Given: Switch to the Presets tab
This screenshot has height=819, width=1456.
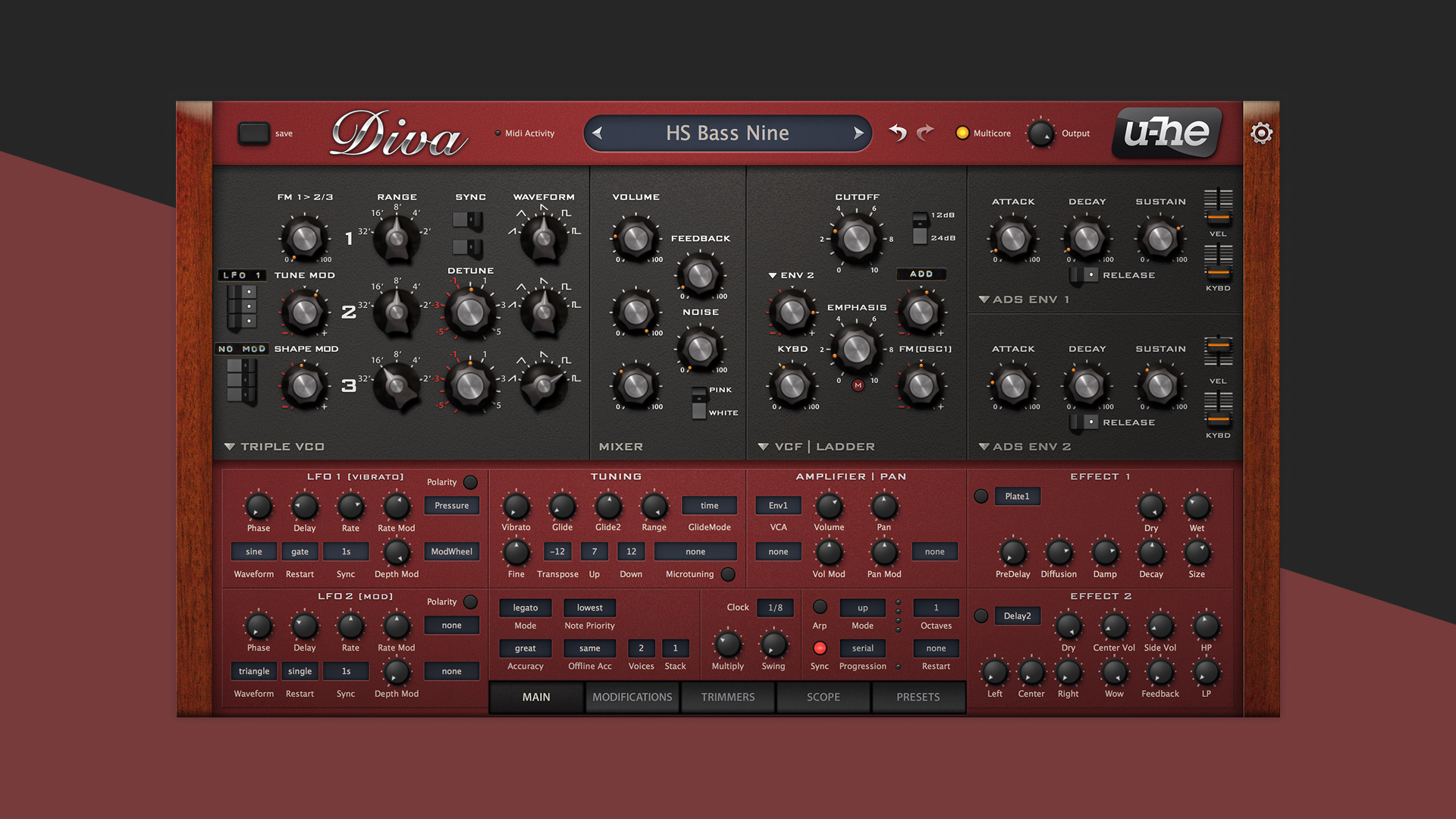Looking at the screenshot, I should coord(918,697).
